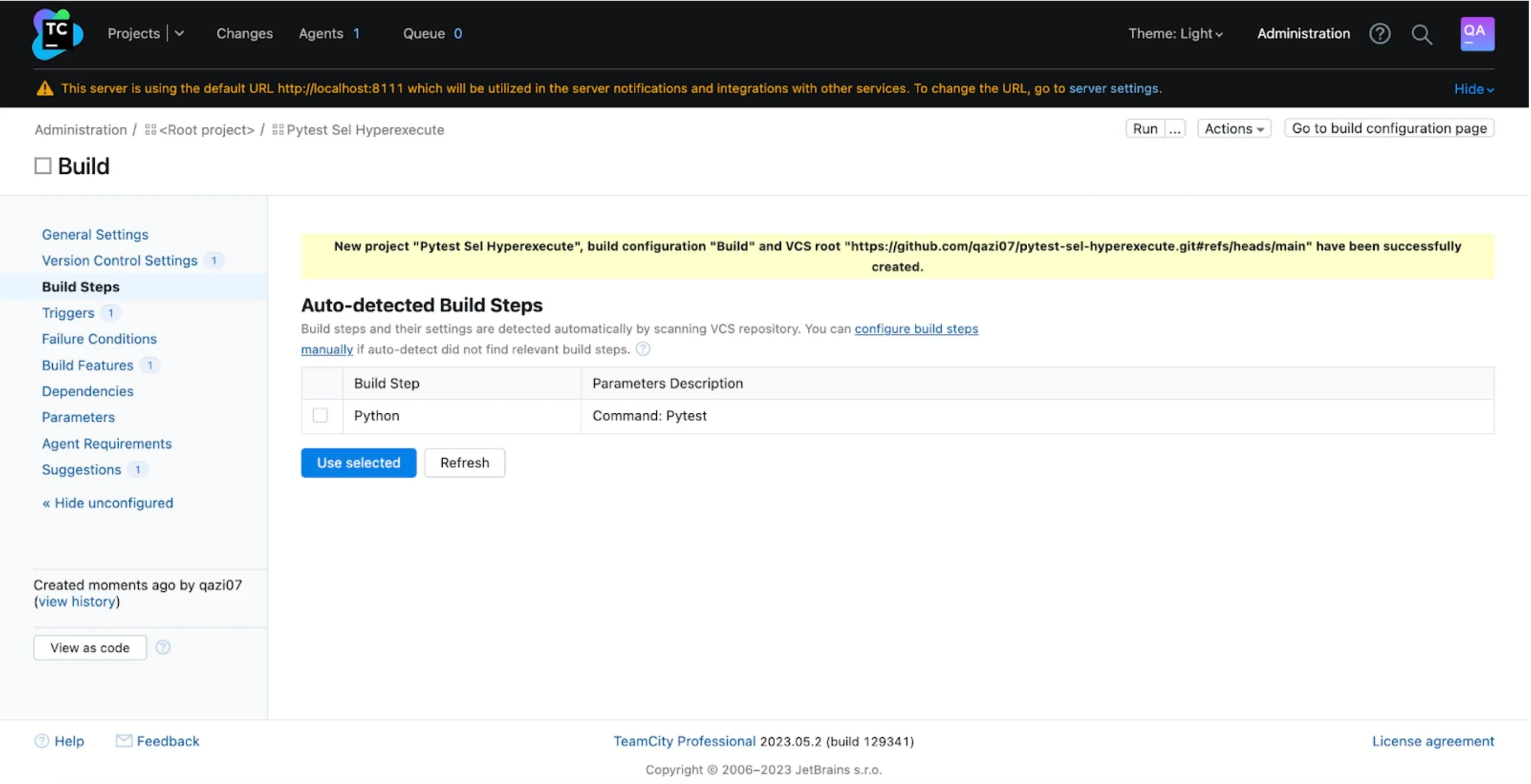Open the Theme: Light dropdown
The width and height of the screenshot is (1531, 784).
[1175, 34]
